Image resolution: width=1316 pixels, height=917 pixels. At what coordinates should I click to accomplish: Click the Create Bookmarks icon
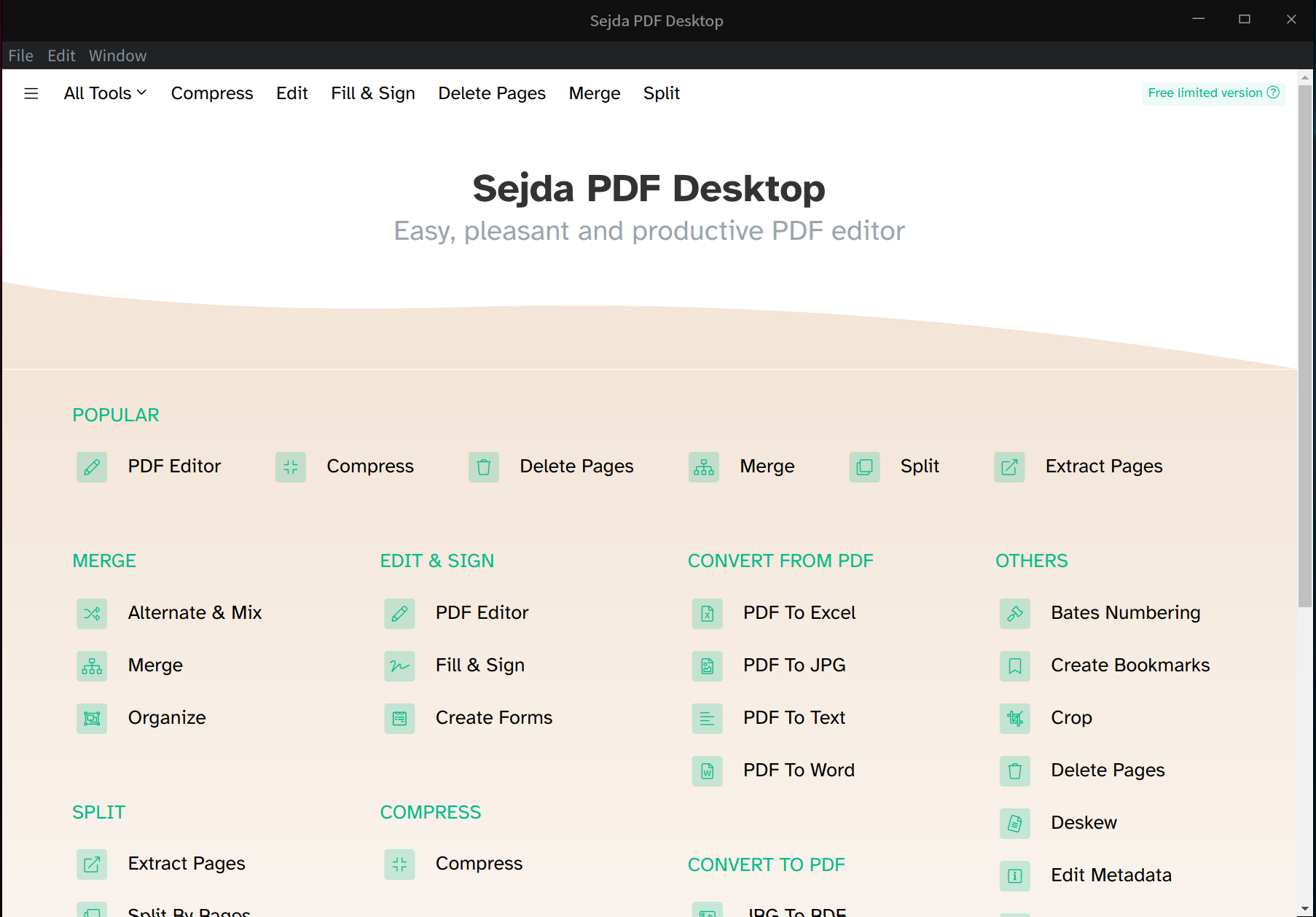point(1014,666)
